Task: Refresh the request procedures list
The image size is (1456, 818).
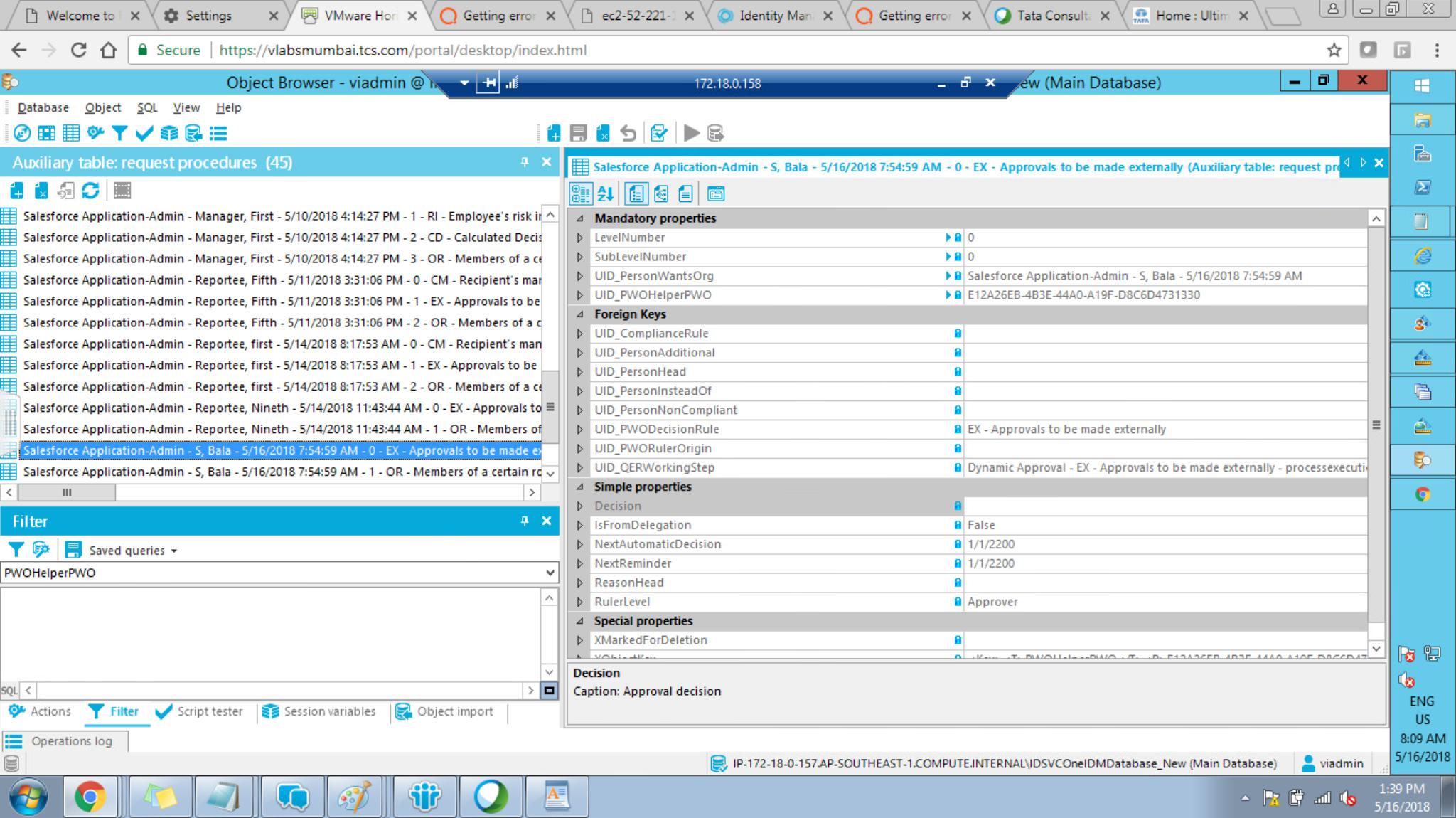Action: [x=90, y=191]
